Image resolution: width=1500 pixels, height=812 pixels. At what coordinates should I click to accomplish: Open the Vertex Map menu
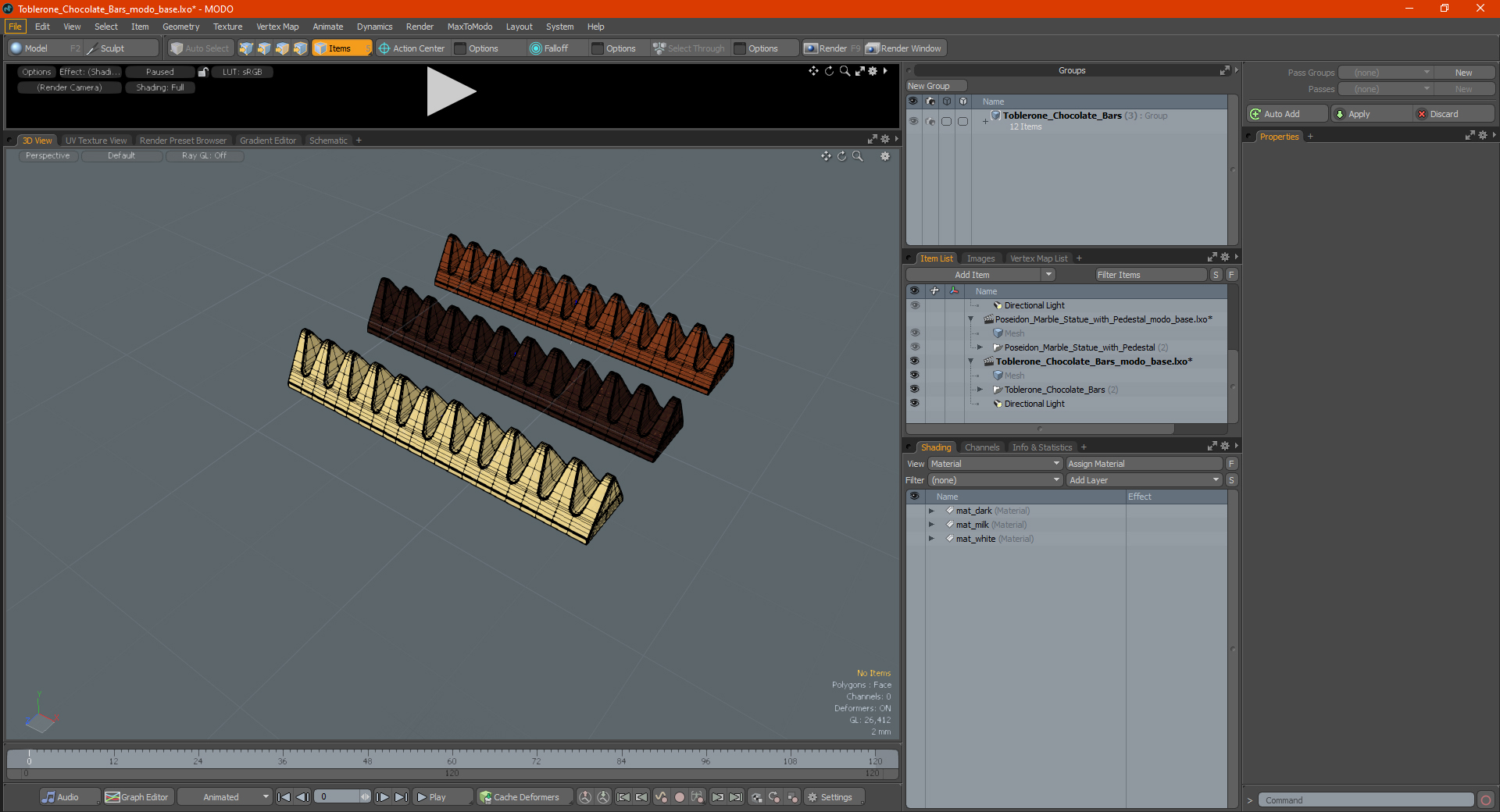[x=277, y=27]
